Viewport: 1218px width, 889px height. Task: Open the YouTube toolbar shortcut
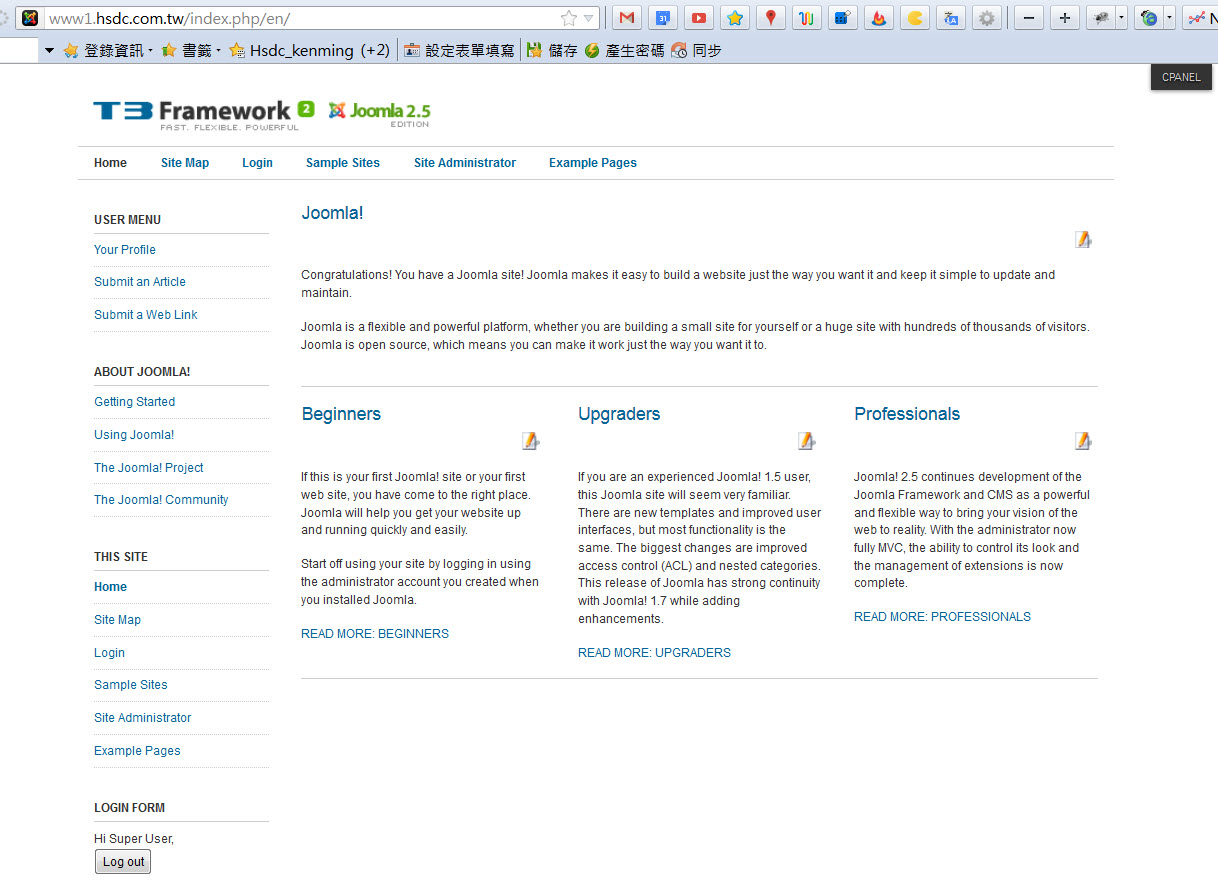click(x=698, y=18)
